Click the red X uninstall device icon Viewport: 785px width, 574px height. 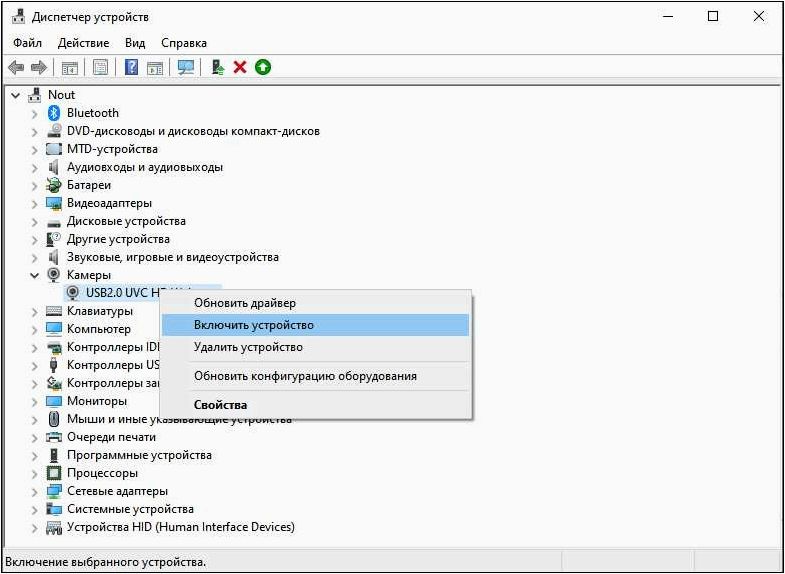click(240, 67)
